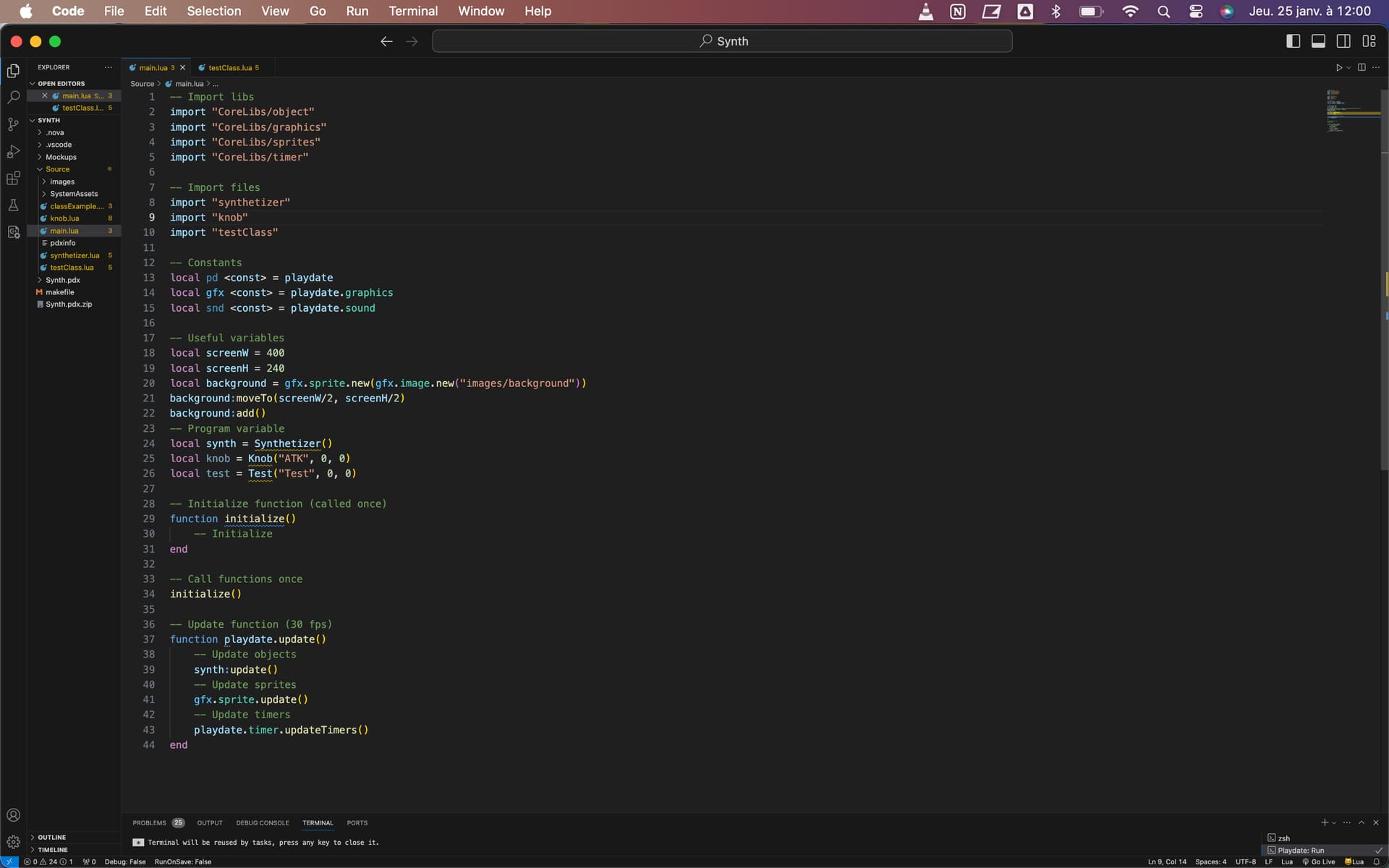Click Spaces: 4 indentation setting
Screen dimensions: 1389x868
coord(1210,861)
